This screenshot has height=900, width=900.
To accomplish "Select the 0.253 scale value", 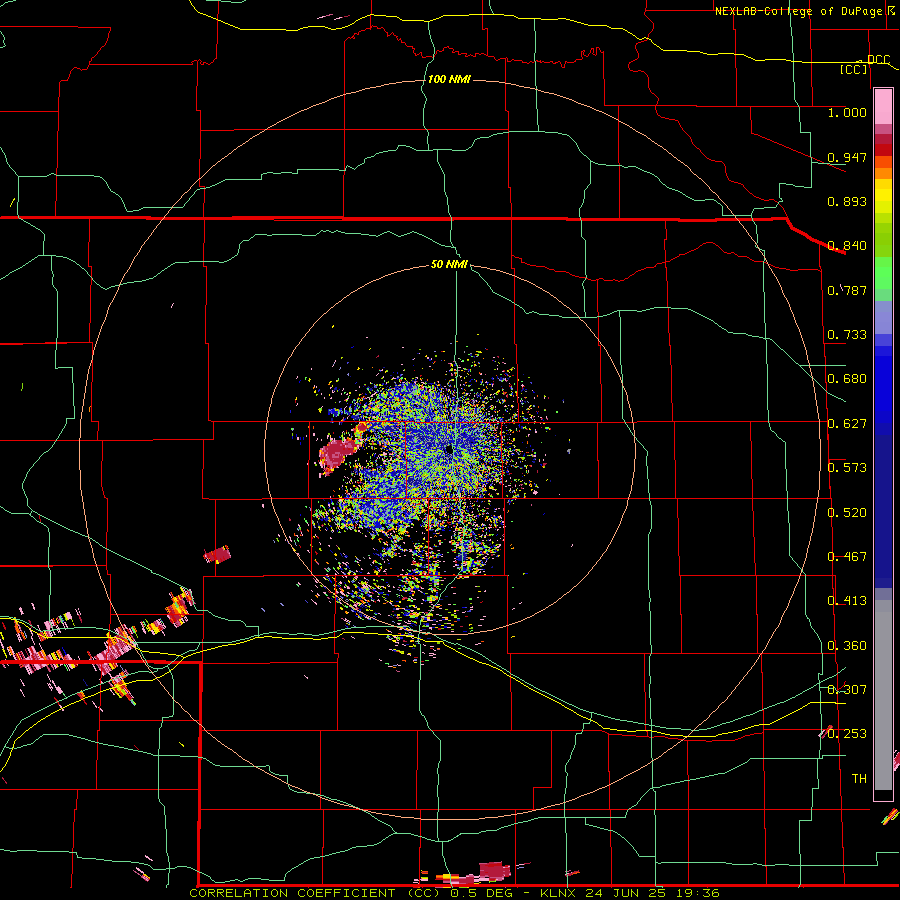I will [x=847, y=734].
